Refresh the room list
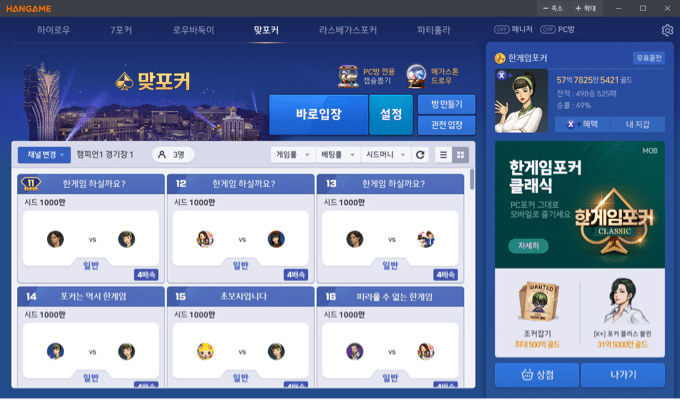The image size is (680, 400). tap(420, 155)
